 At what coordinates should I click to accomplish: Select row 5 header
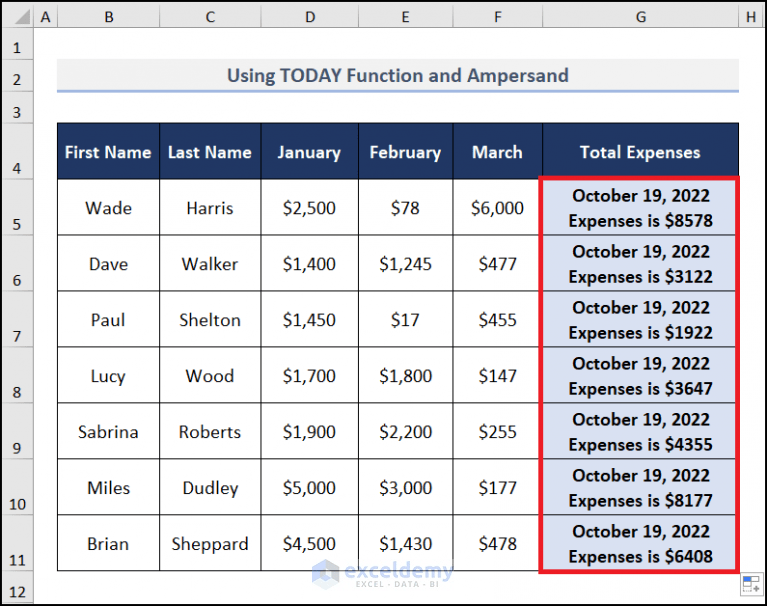coord(17,207)
